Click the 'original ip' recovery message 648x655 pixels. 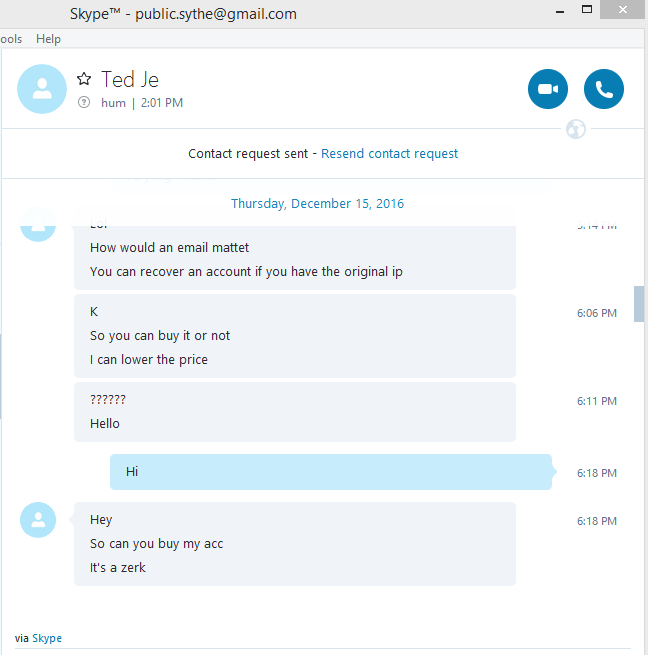click(x=246, y=272)
